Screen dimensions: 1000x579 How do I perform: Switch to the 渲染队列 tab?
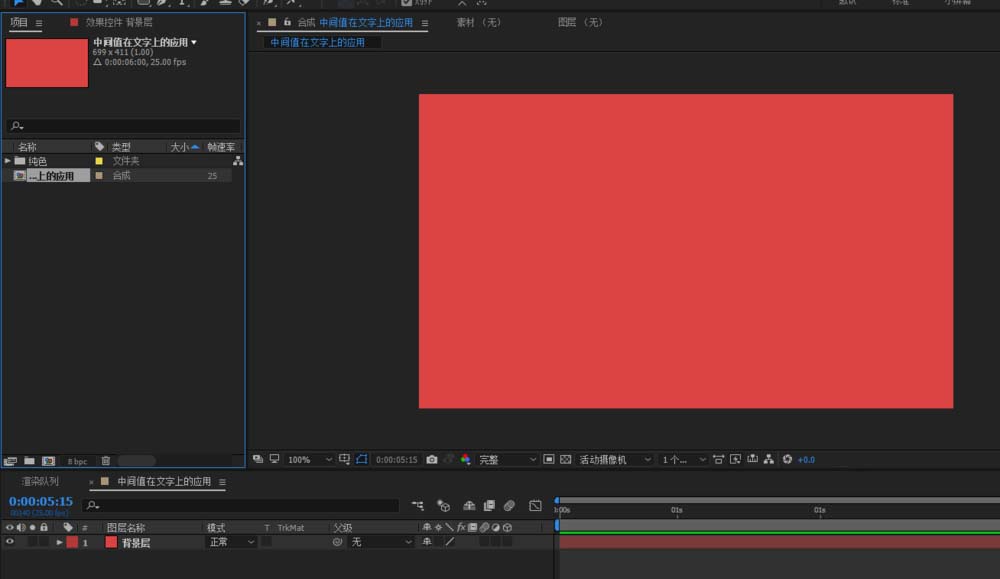tap(40, 482)
